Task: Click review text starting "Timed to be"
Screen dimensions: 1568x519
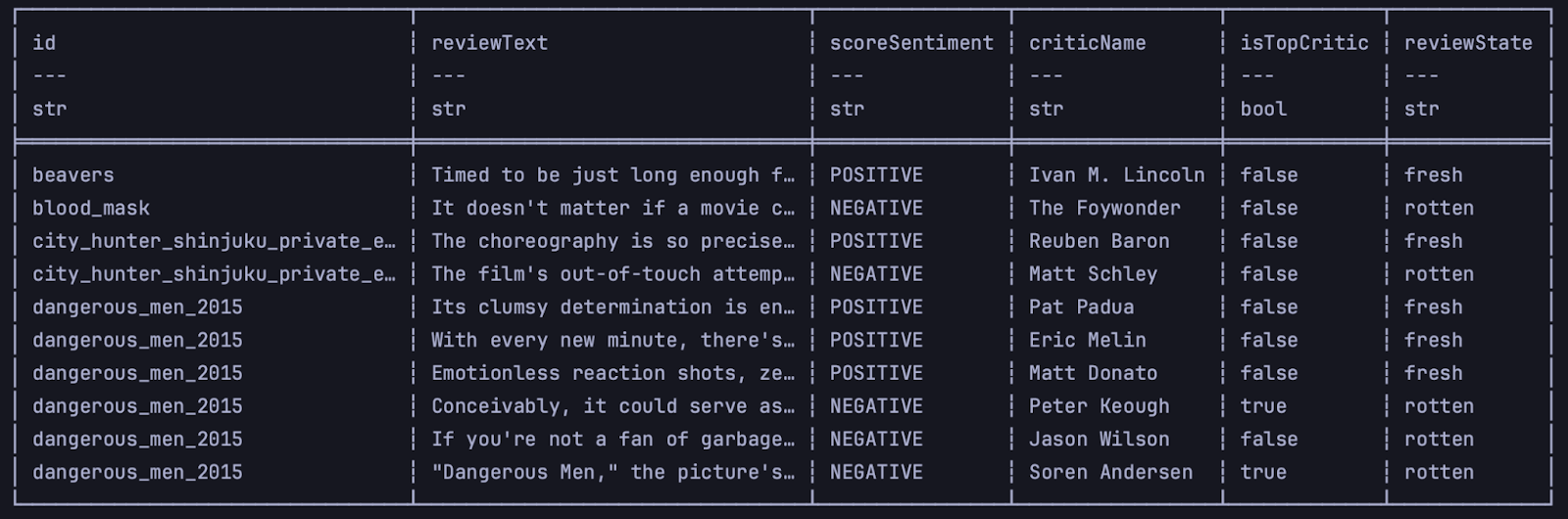Action: (612, 175)
